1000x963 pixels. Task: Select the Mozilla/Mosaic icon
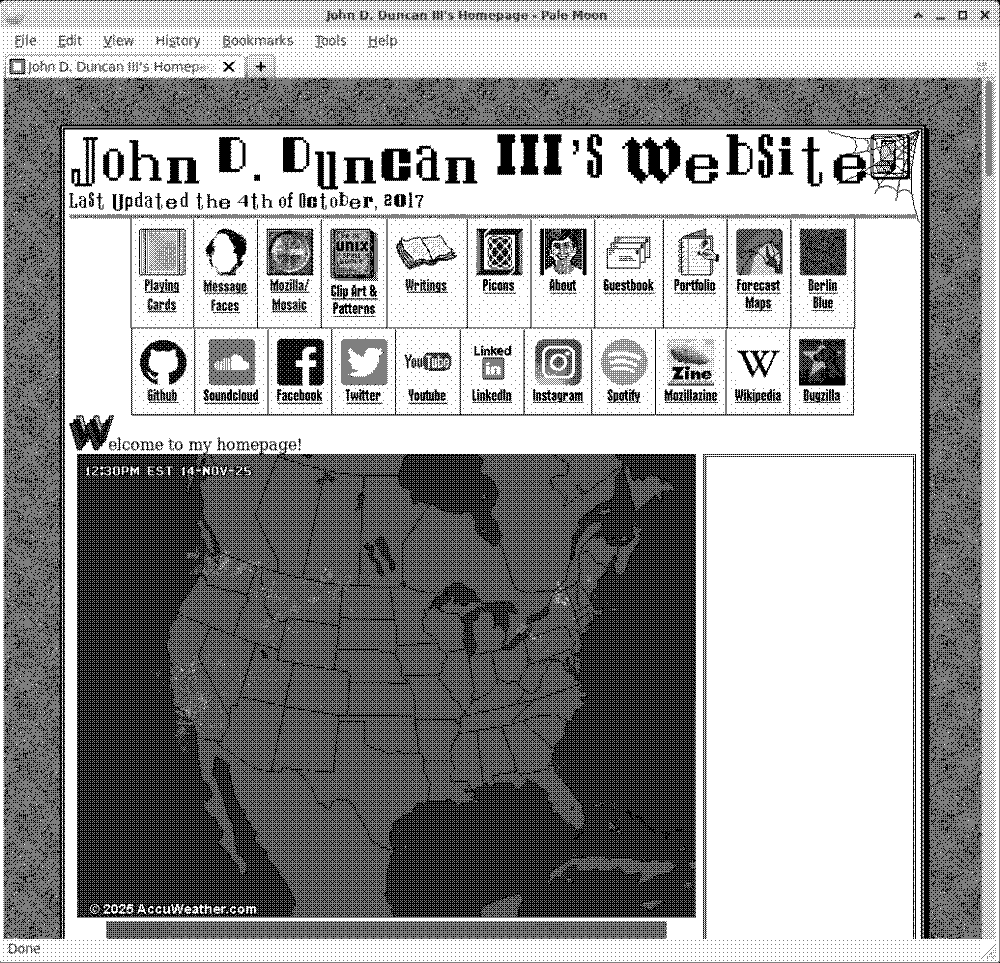(x=290, y=251)
